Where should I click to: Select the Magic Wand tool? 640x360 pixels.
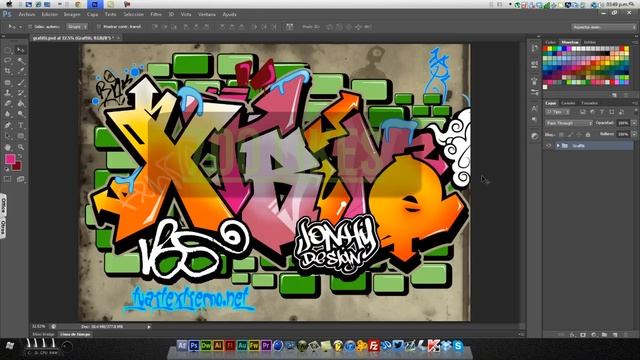point(21,61)
